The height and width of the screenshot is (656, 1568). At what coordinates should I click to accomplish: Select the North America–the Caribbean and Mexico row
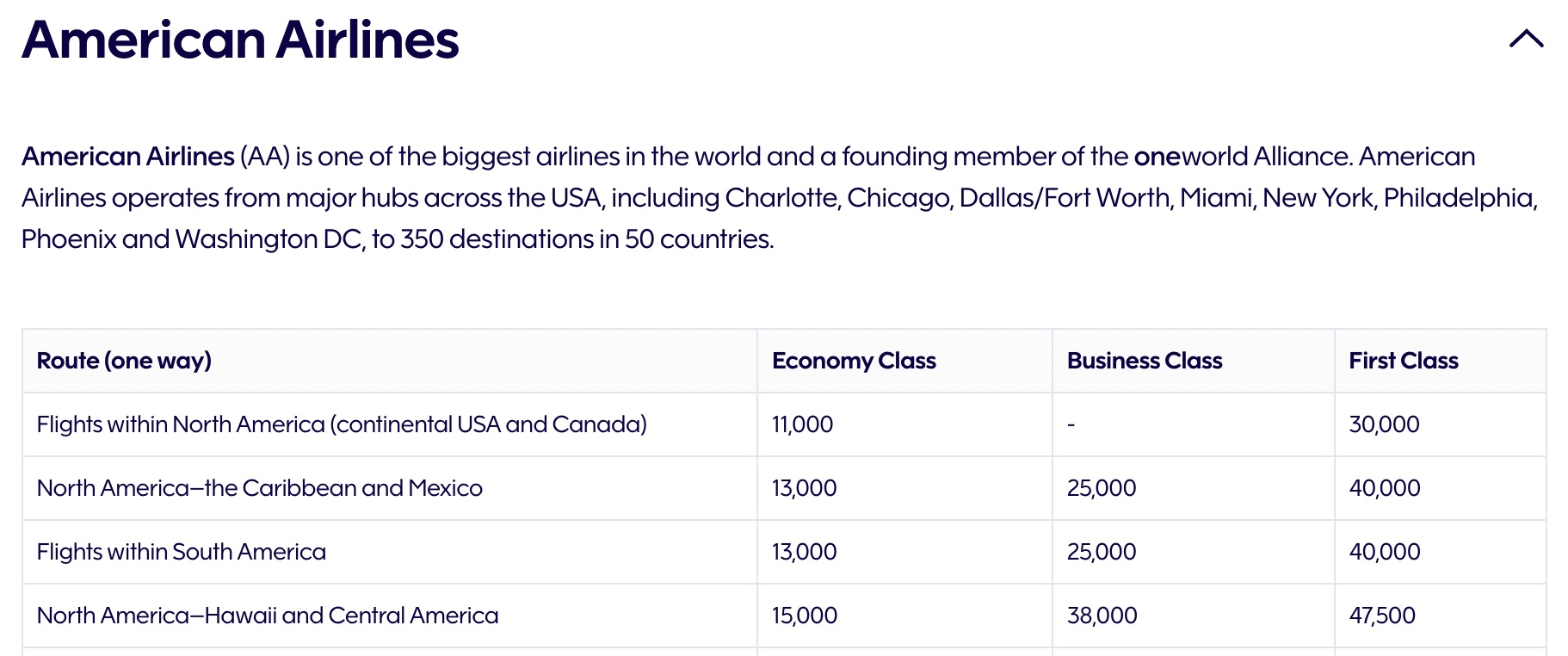259,487
